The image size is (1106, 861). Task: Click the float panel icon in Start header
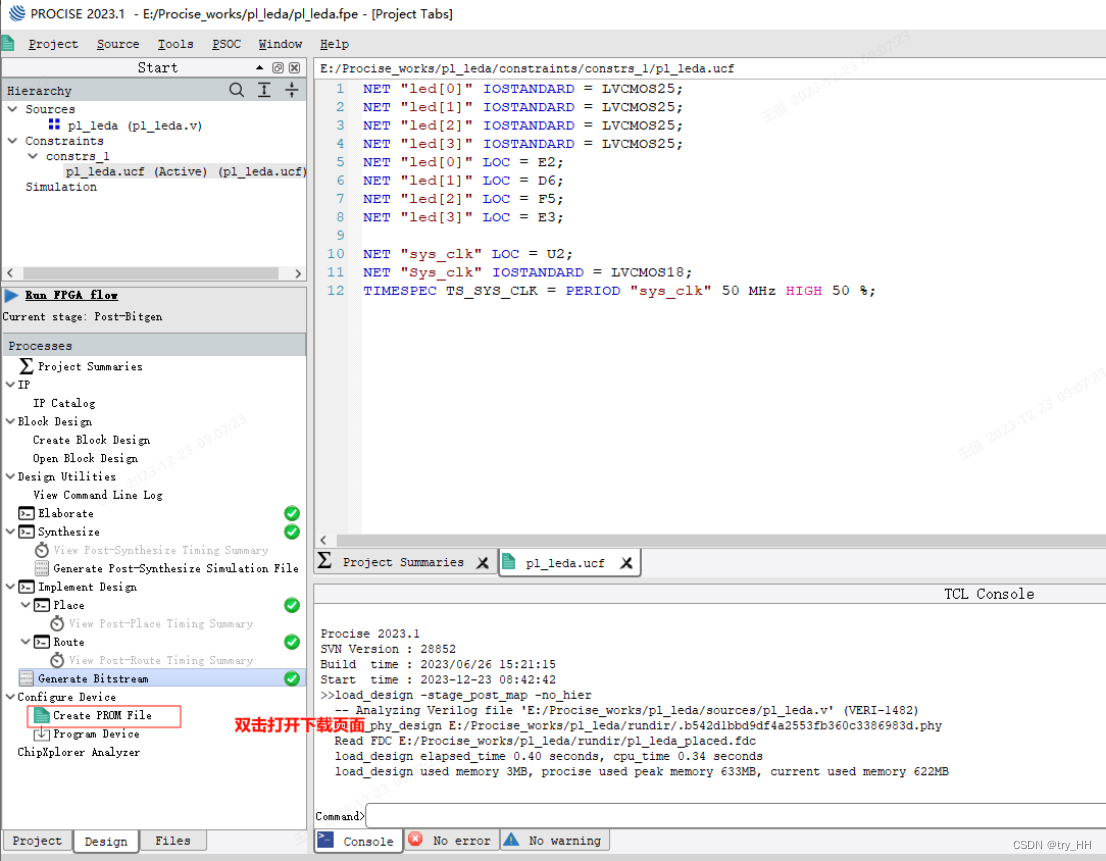coord(278,68)
